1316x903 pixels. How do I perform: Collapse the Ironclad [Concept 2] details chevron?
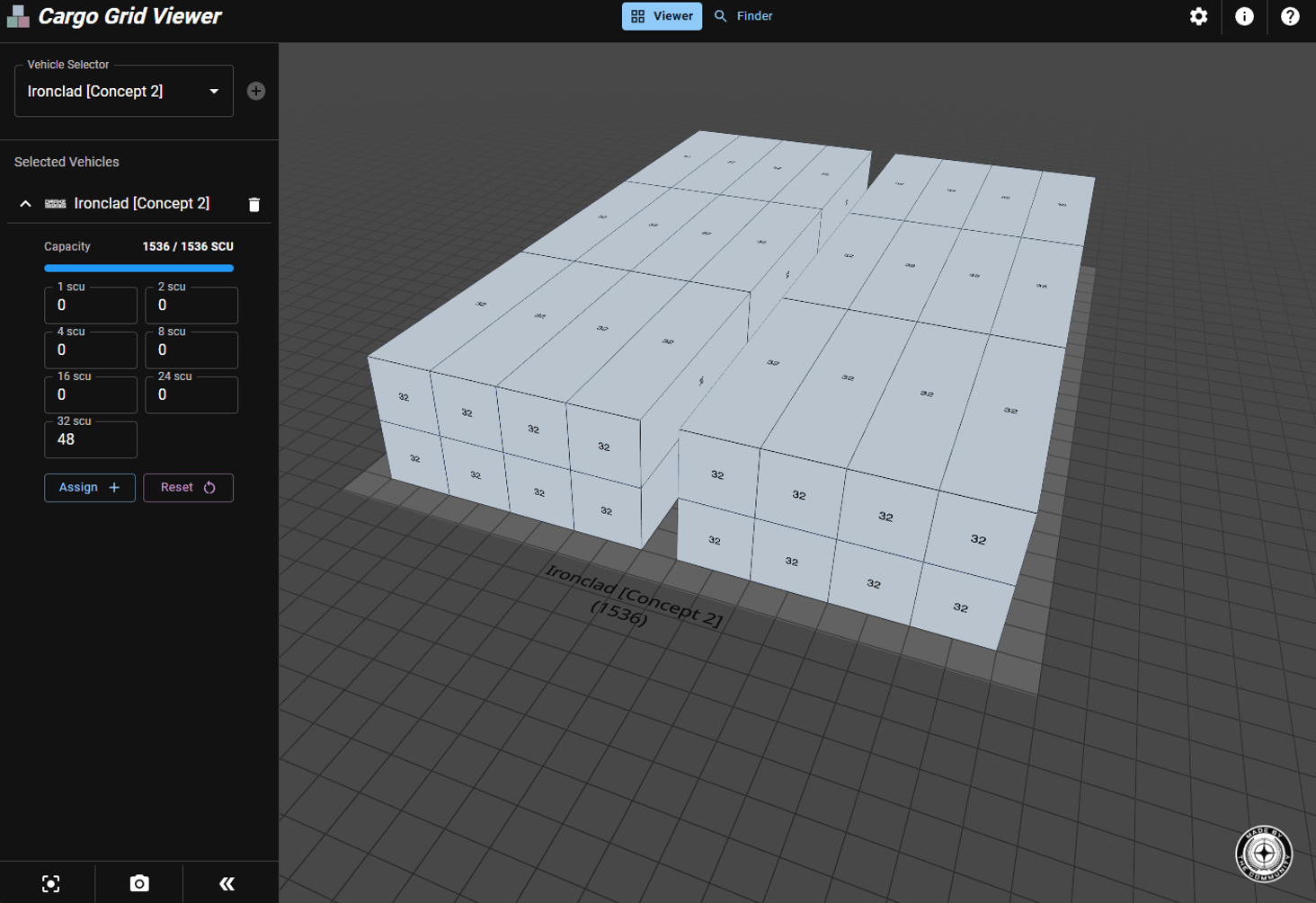(x=25, y=204)
